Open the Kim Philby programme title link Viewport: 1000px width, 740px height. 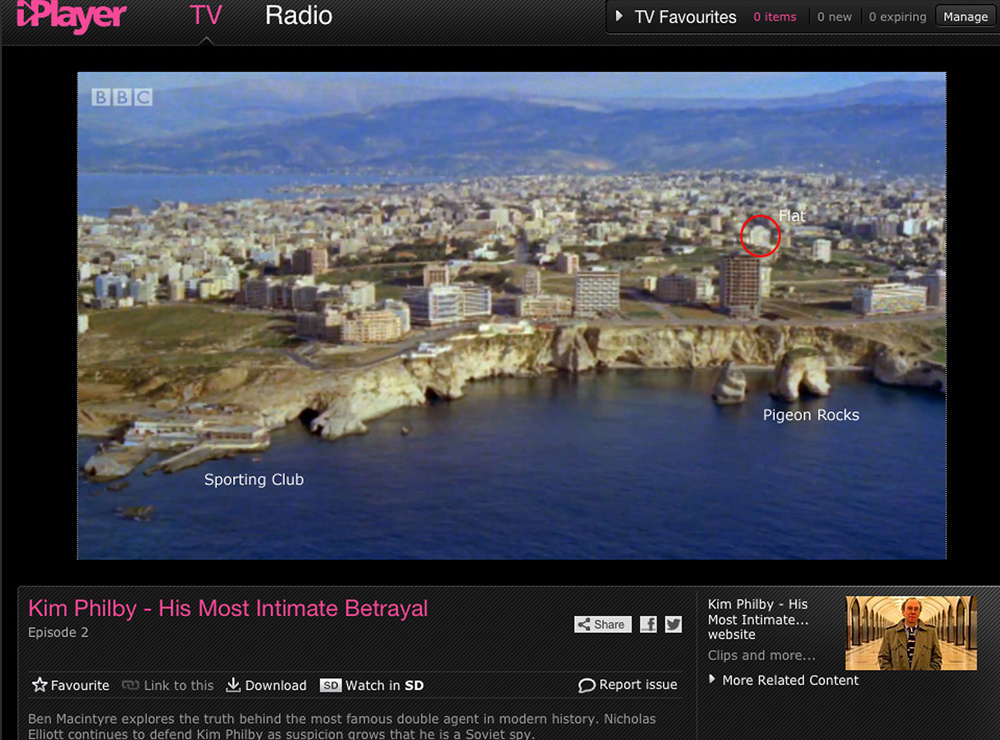(x=228, y=608)
